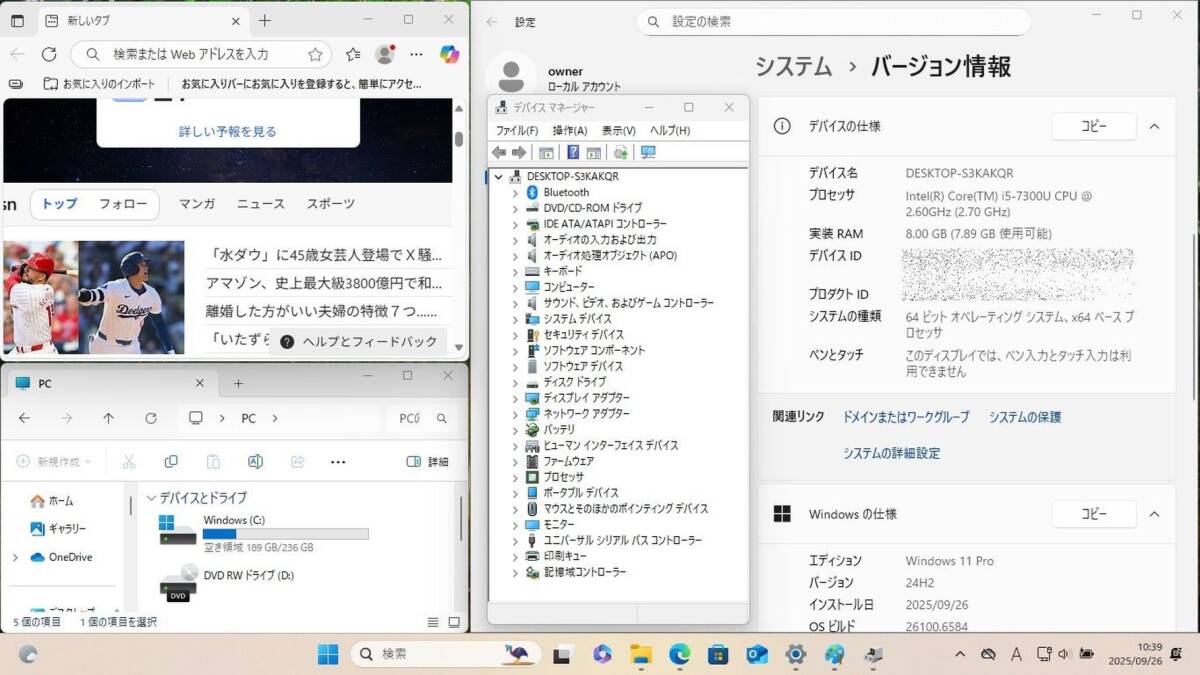The width and height of the screenshot is (1200, 675).
Task: Open the Copilot icon in Edge
Action: tap(449, 54)
